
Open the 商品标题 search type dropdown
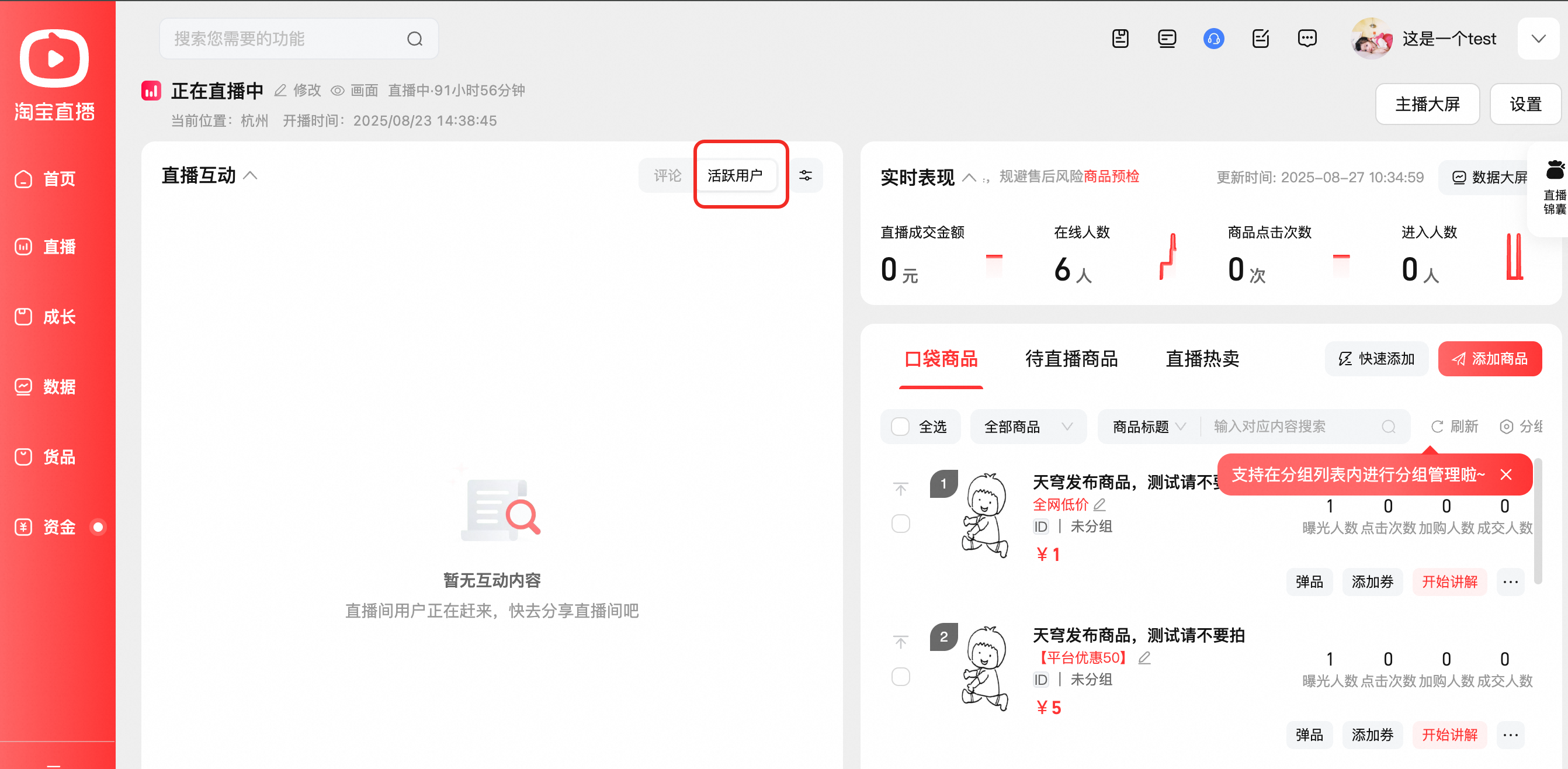click(1149, 427)
